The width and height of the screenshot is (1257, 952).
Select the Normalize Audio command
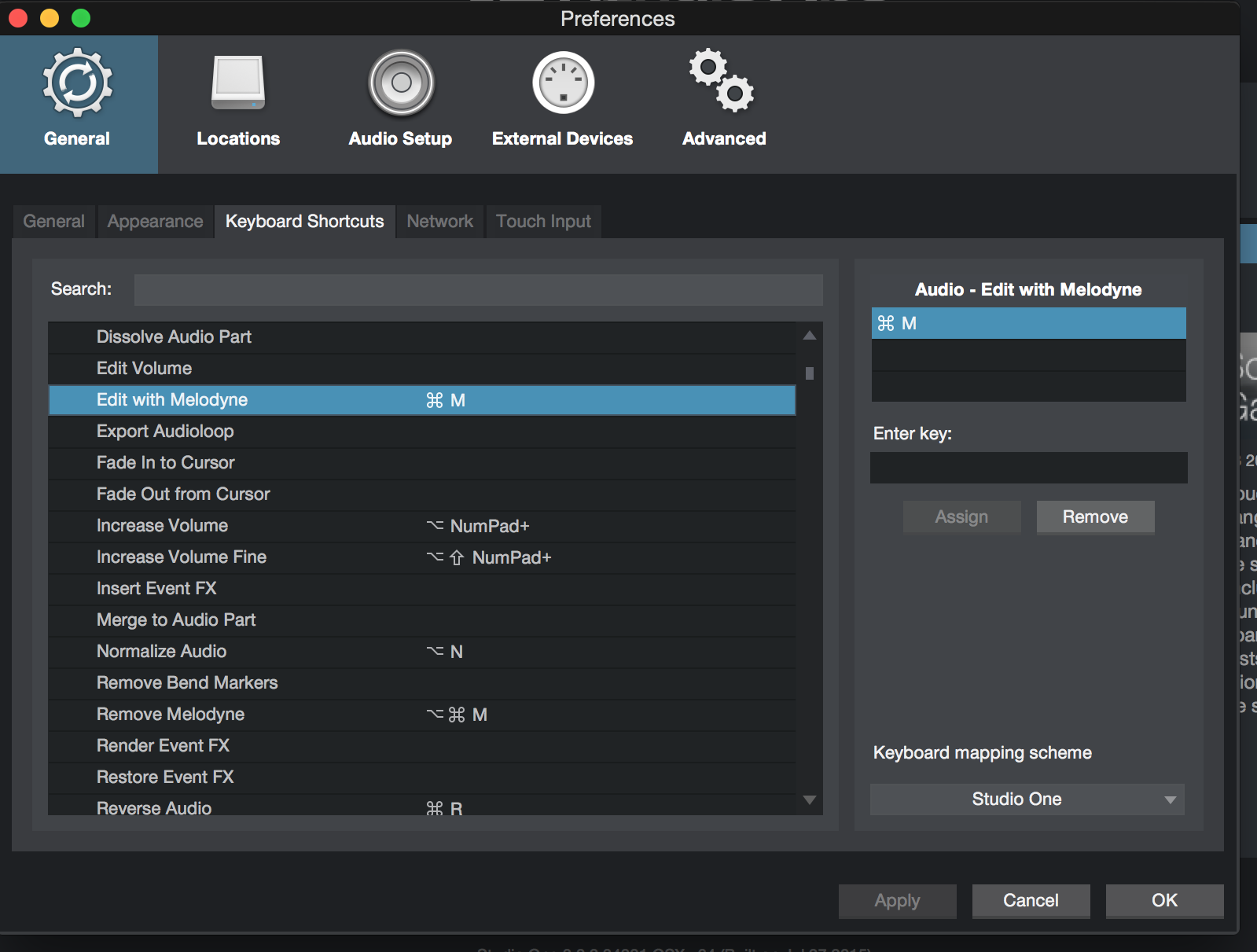(x=422, y=652)
